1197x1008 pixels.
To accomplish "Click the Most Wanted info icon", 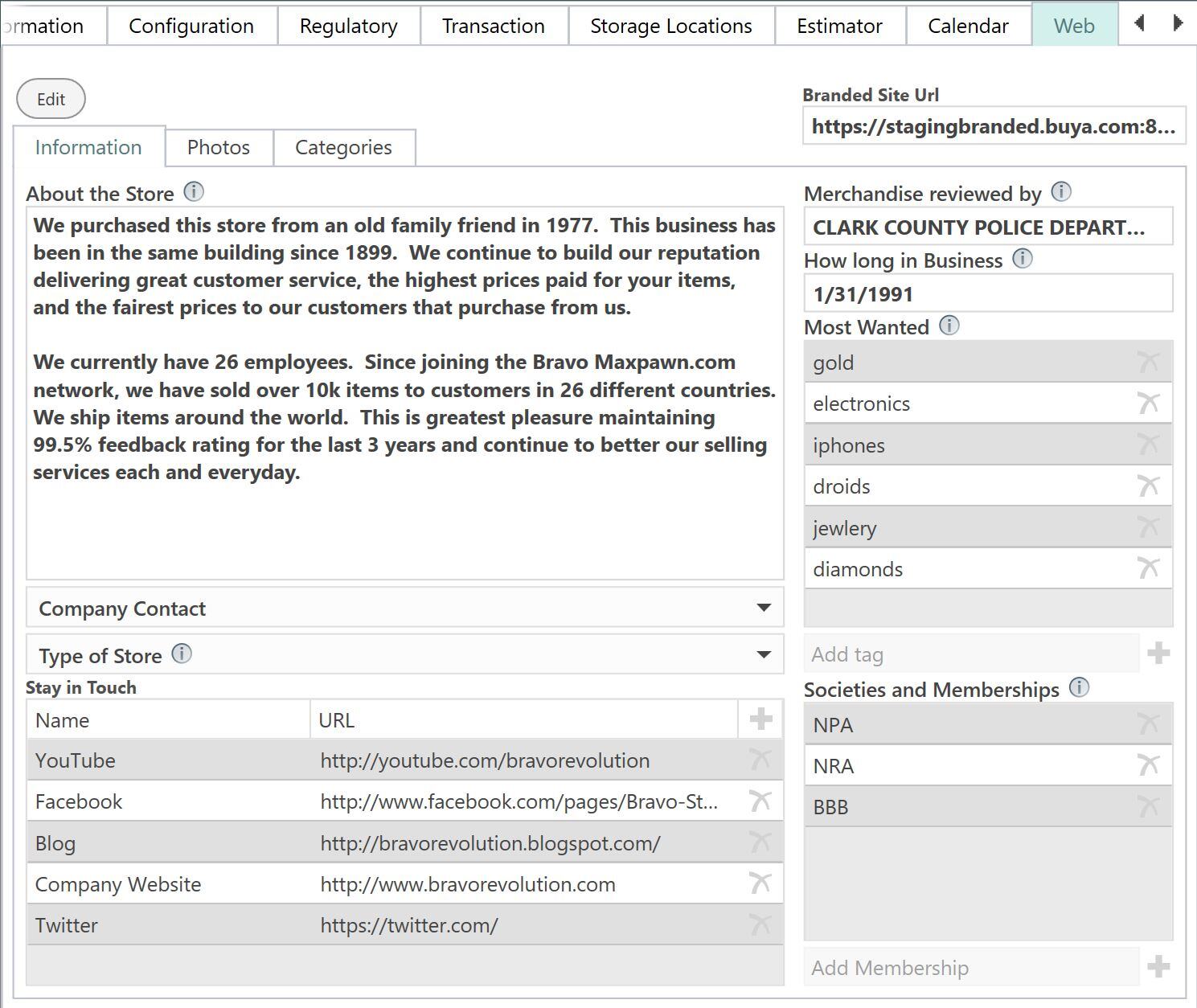I will [x=949, y=326].
